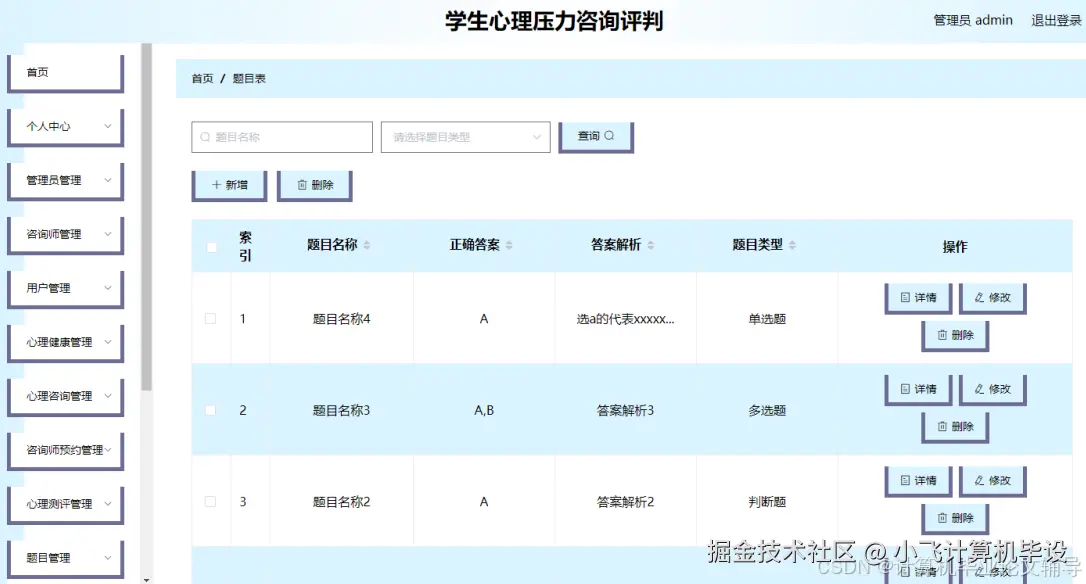Click the 单选题 cell
Image resolution: width=1086 pixels, height=584 pixels.
tap(767, 319)
